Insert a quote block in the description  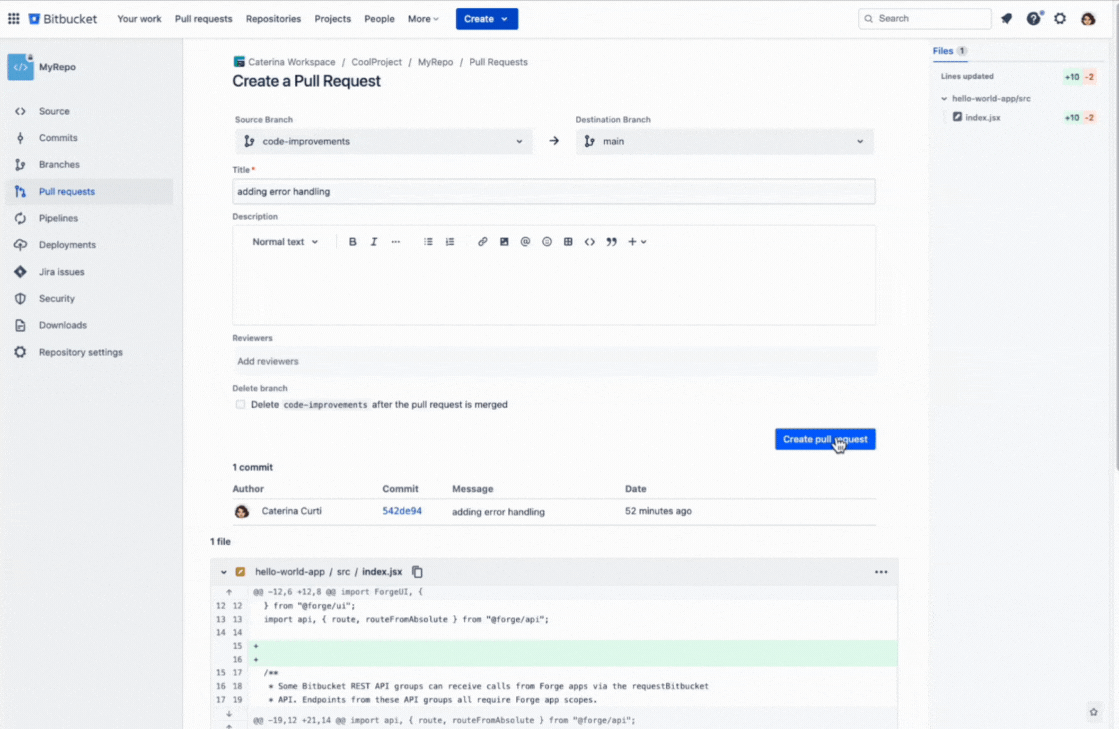610,241
